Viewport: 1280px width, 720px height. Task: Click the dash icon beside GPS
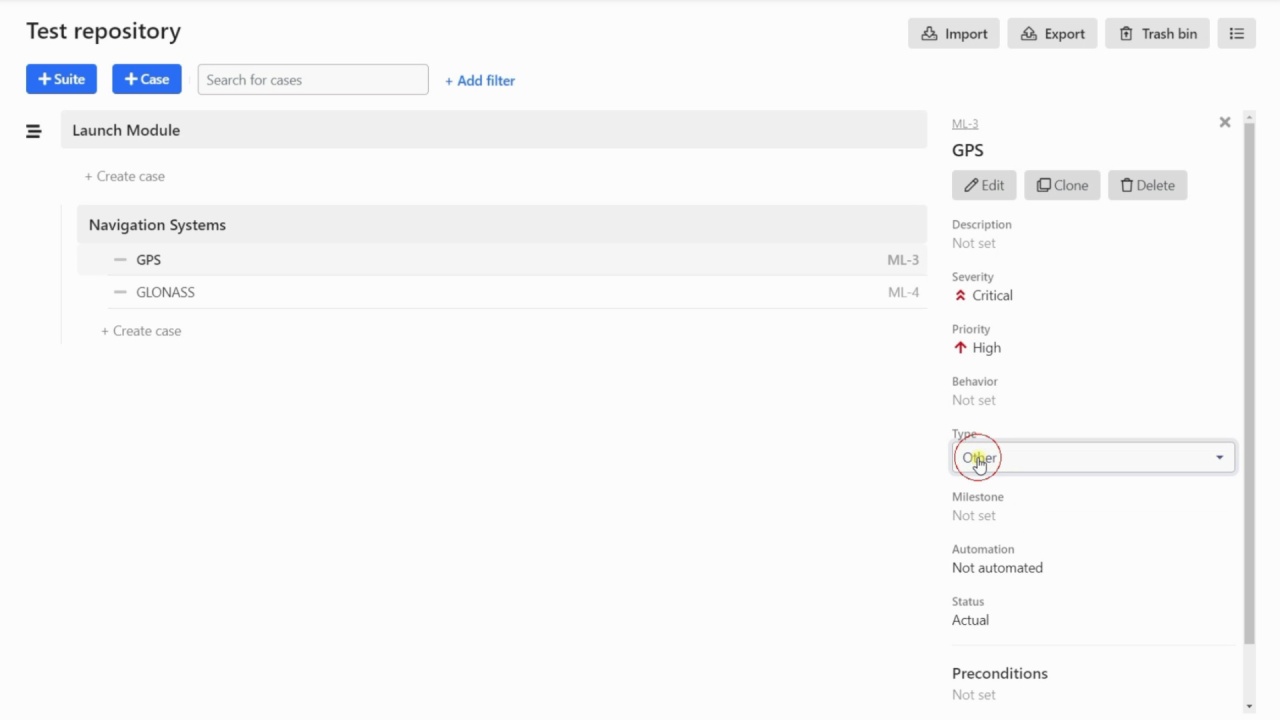(x=120, y=260)
